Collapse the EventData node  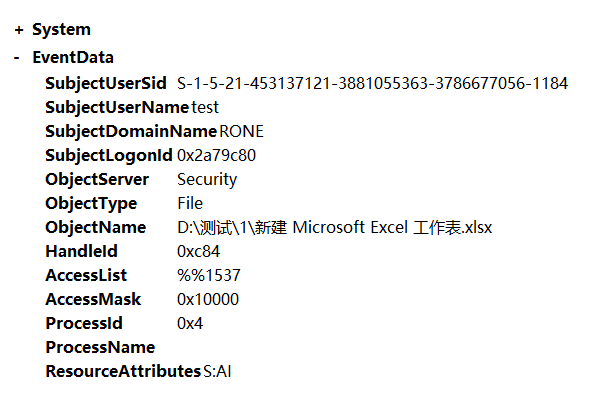coord(17,58)
